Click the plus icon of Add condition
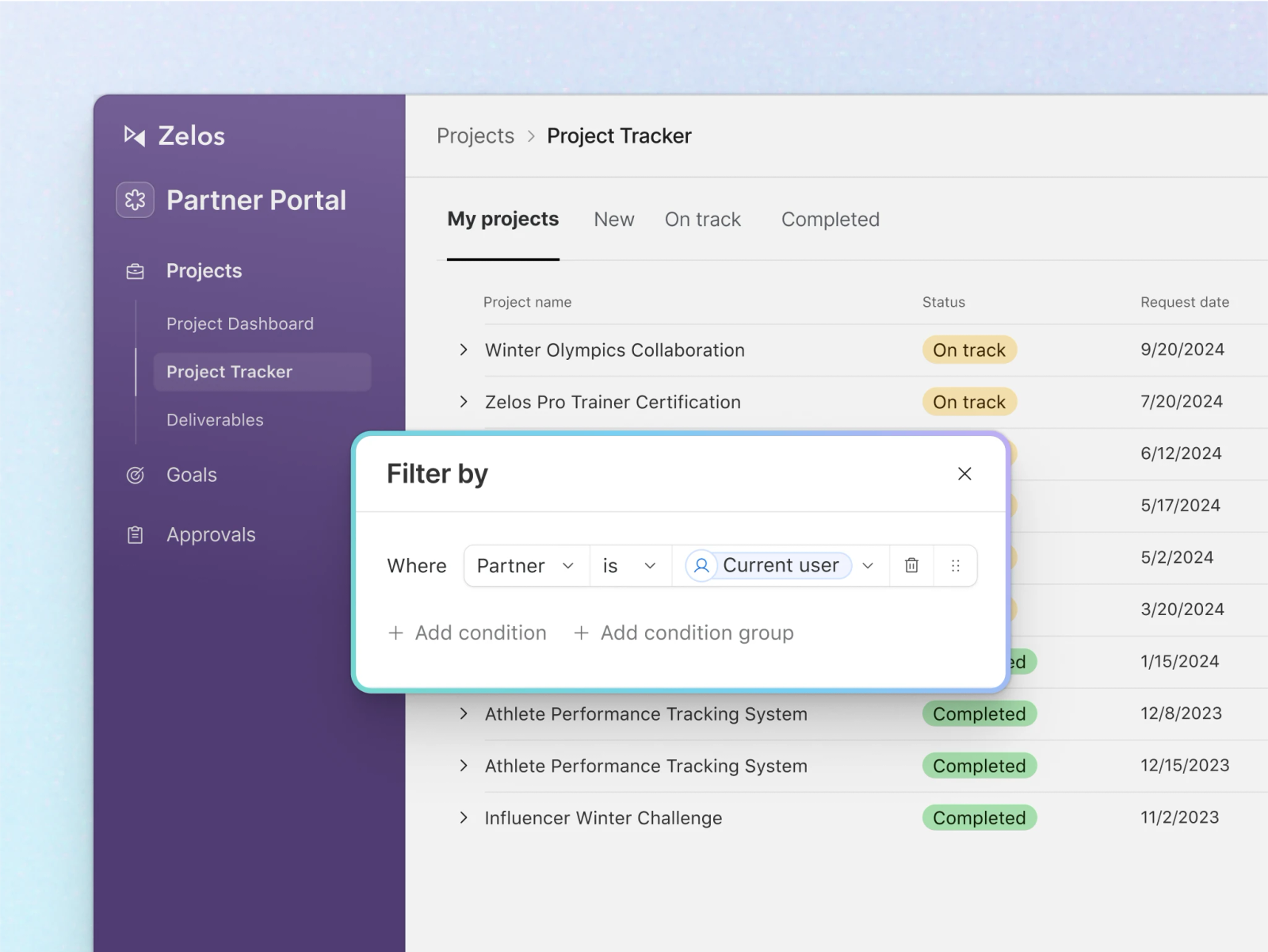Viewport: 1268px width, 952px height. pyautogui.click(x=395, y=633)
